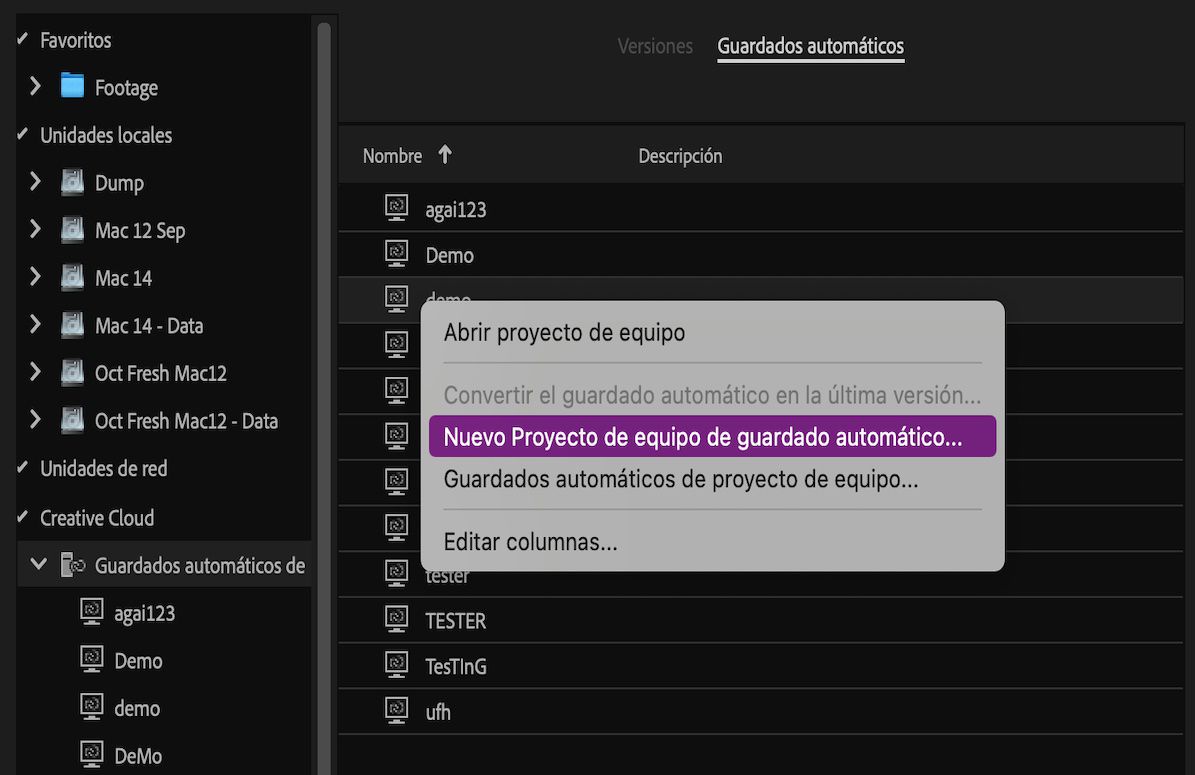Click the Footage folder icon
1195x775 pixels.
tap(73, 87)
